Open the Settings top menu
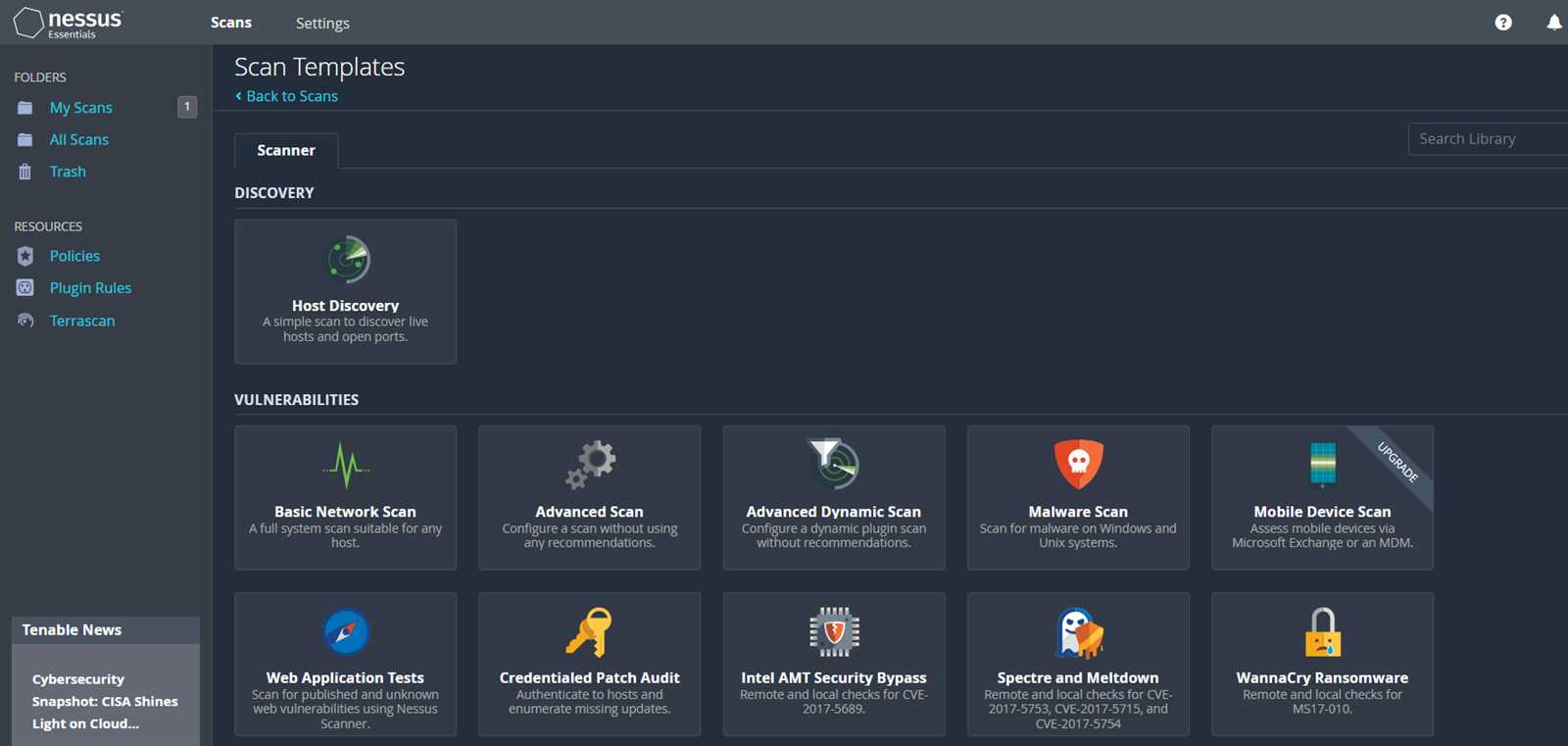The width and height of the screenshot is (1568, 746). tap(322, 23)
